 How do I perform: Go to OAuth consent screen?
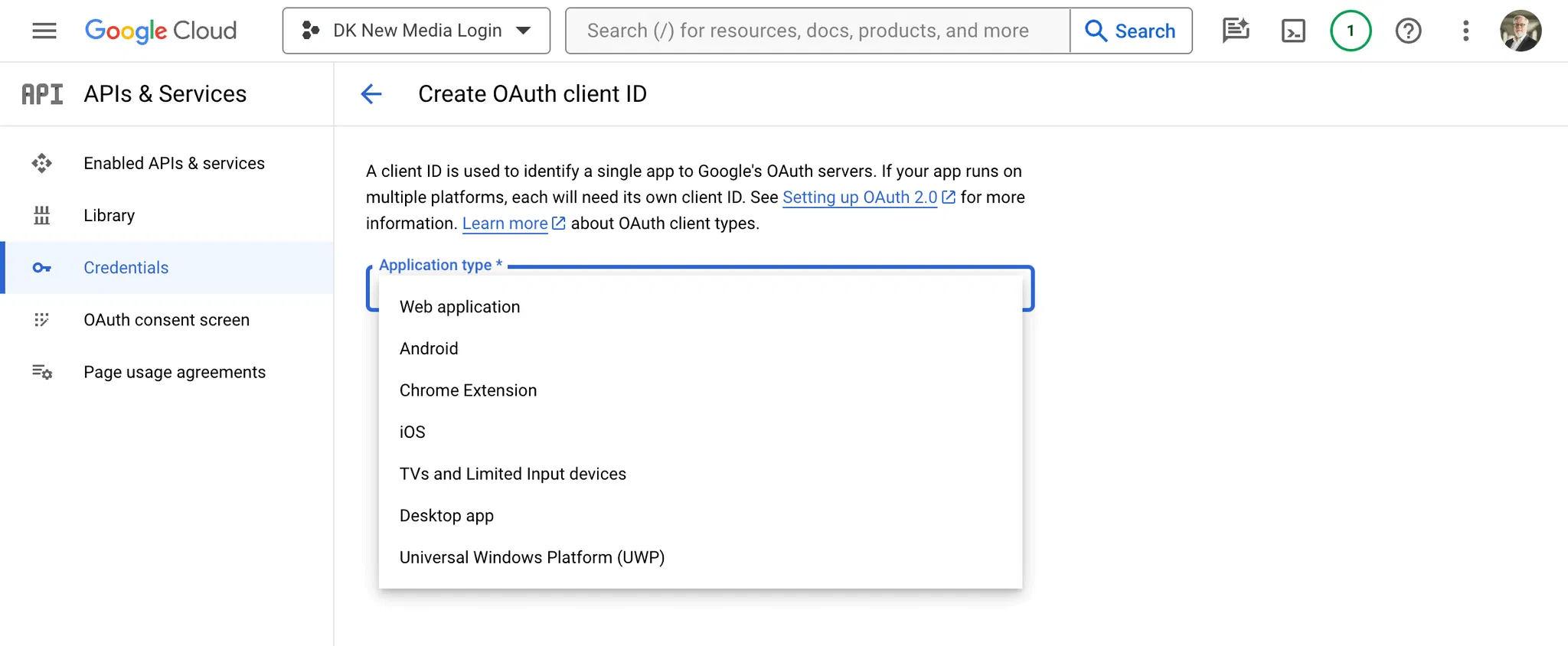pos(166,320)
